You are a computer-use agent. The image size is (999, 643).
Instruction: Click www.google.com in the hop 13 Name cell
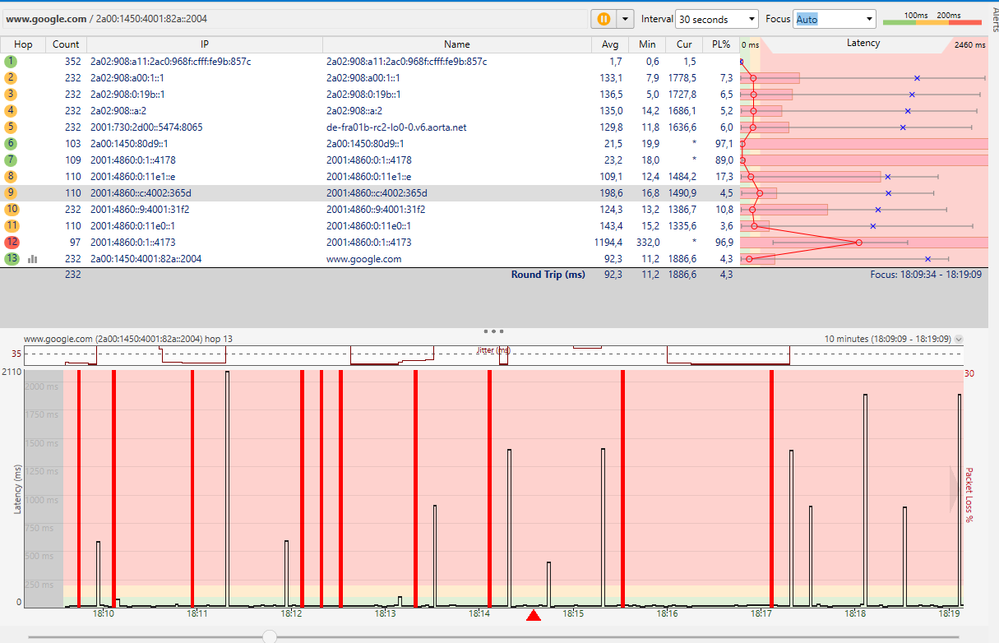[364, 259]
